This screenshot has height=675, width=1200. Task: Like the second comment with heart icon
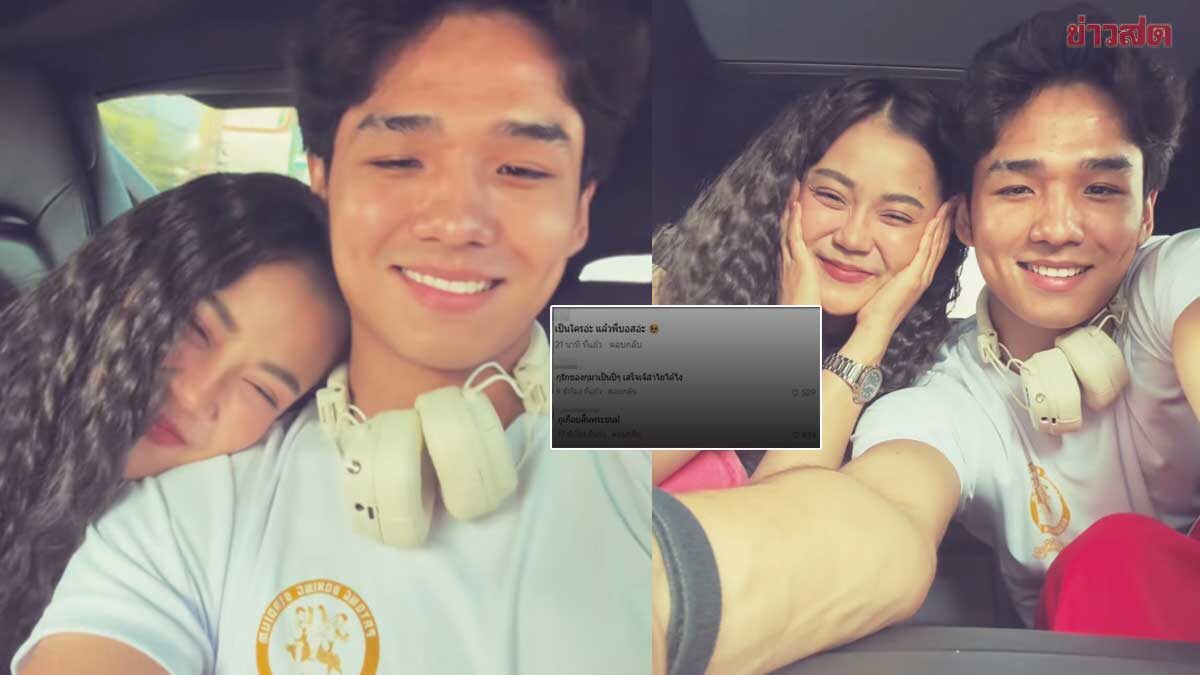(x=796, y=393)
